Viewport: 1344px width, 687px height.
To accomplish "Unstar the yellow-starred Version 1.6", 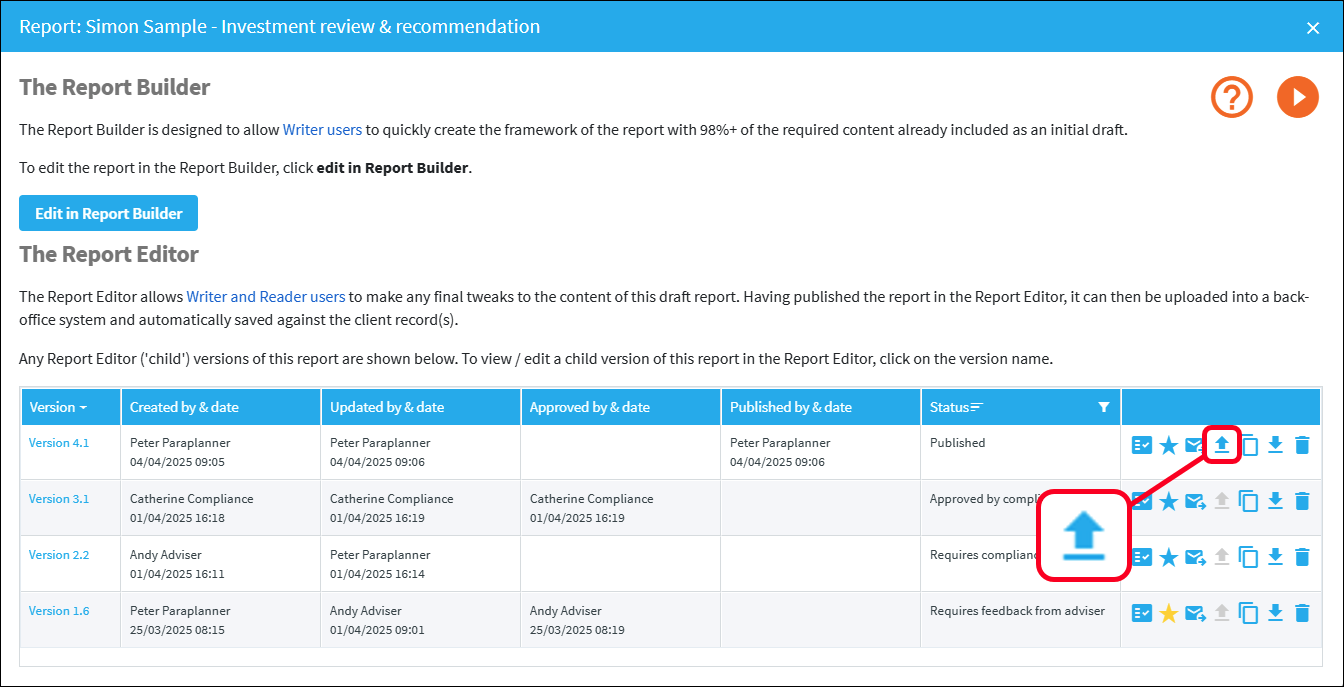I will [1168, 613].
